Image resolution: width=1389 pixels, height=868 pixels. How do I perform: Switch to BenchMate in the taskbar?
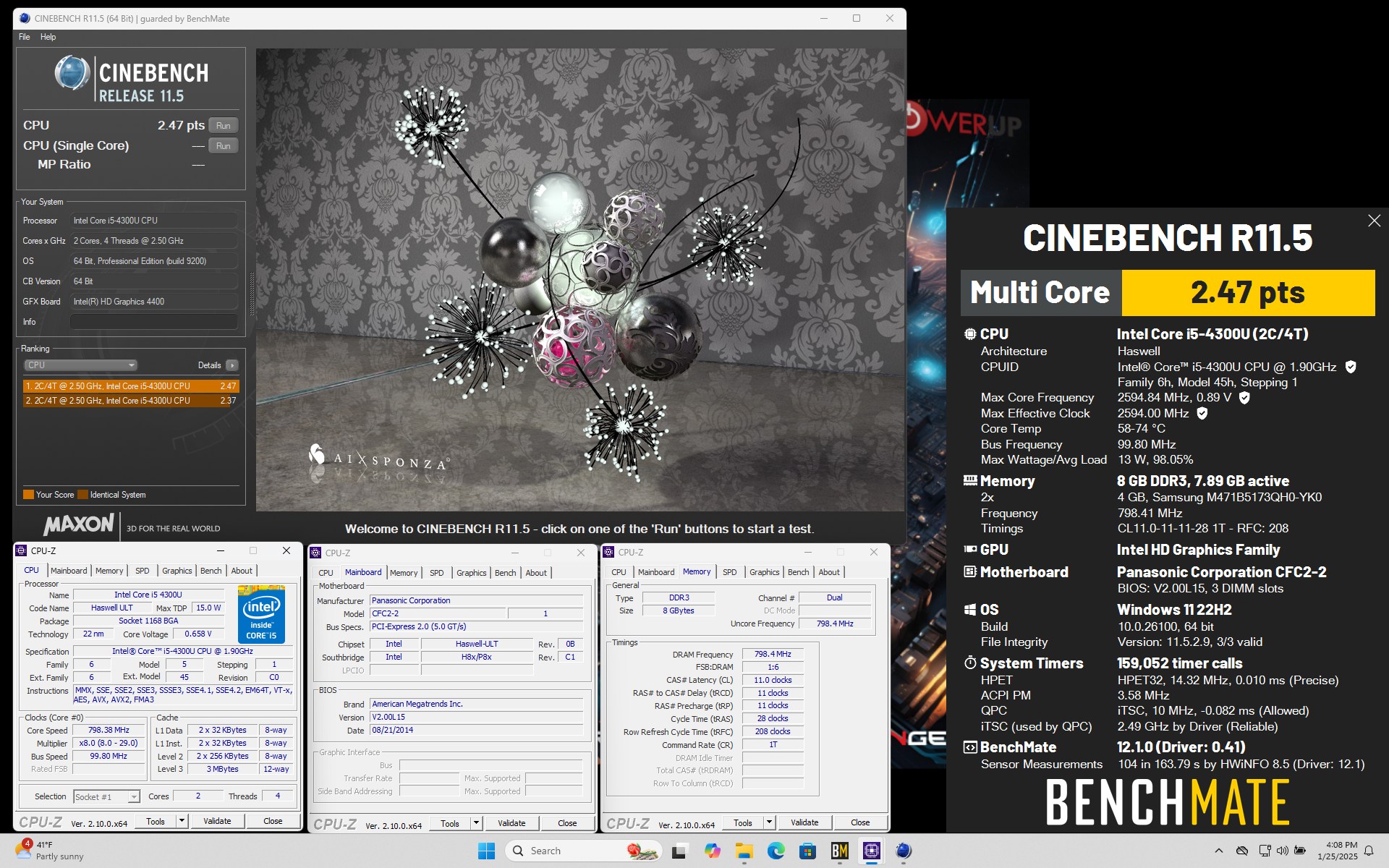(839, 851)
